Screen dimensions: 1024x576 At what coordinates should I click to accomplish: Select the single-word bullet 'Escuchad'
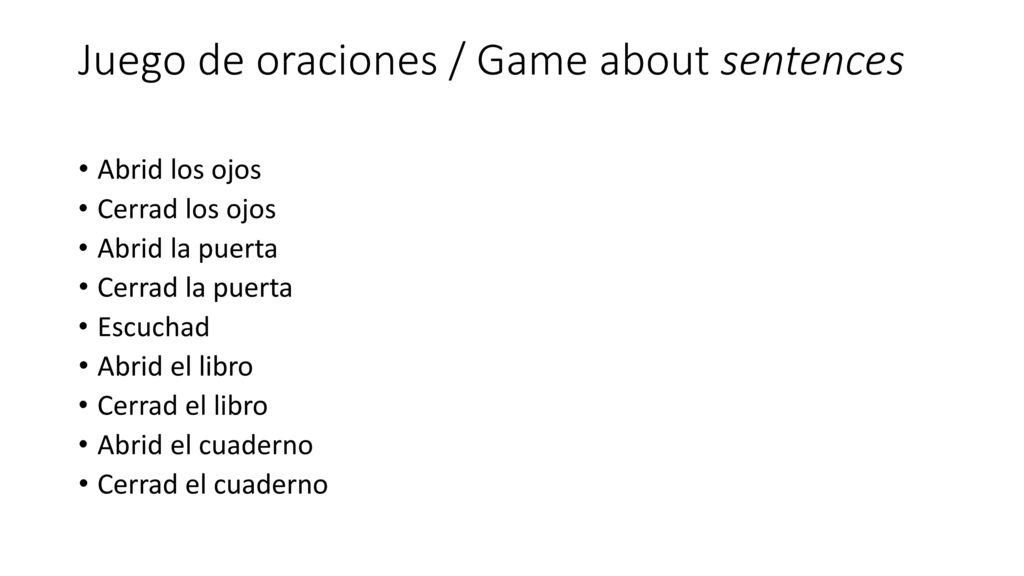pos(153,327)
